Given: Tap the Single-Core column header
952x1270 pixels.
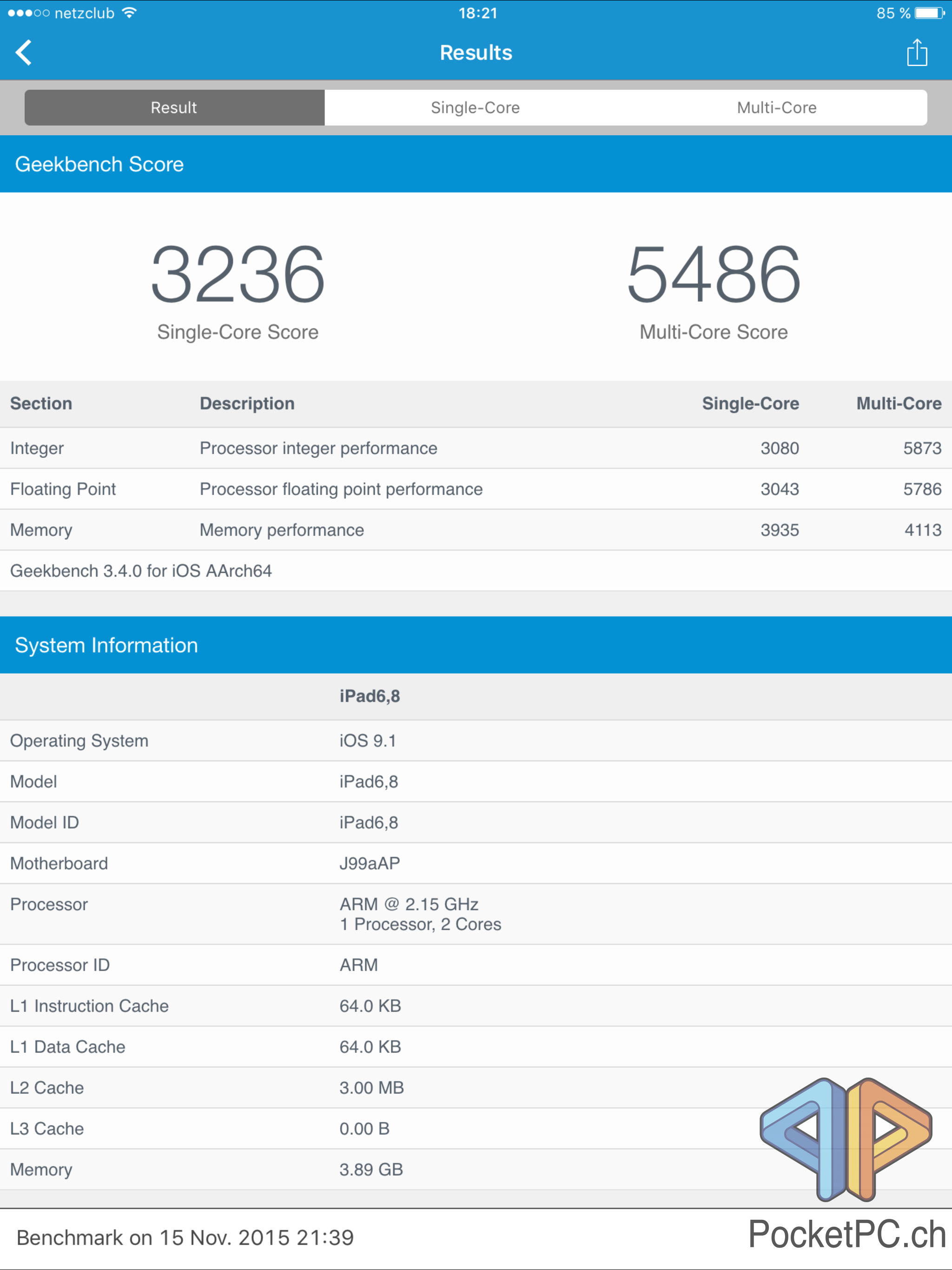Looking at the screenshot, I should tap(750, 403).
